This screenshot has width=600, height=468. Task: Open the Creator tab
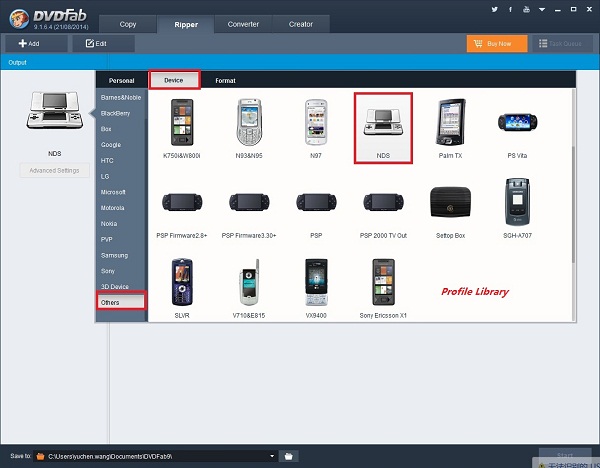click(301, 24)
